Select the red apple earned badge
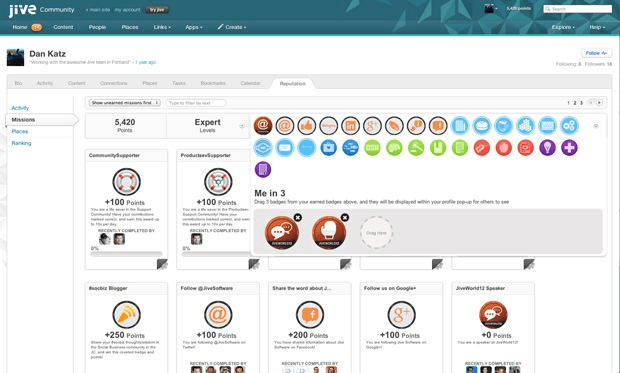The height and width of the screenshot is (373, 620). (504, 148)
